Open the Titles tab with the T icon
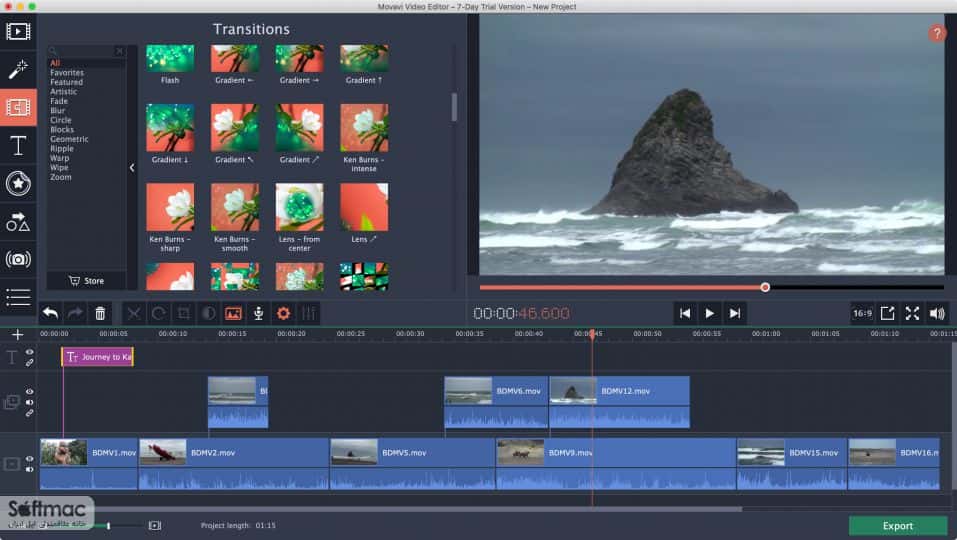The height and width of the screenshot is (540, 957). tap(18, 145)
